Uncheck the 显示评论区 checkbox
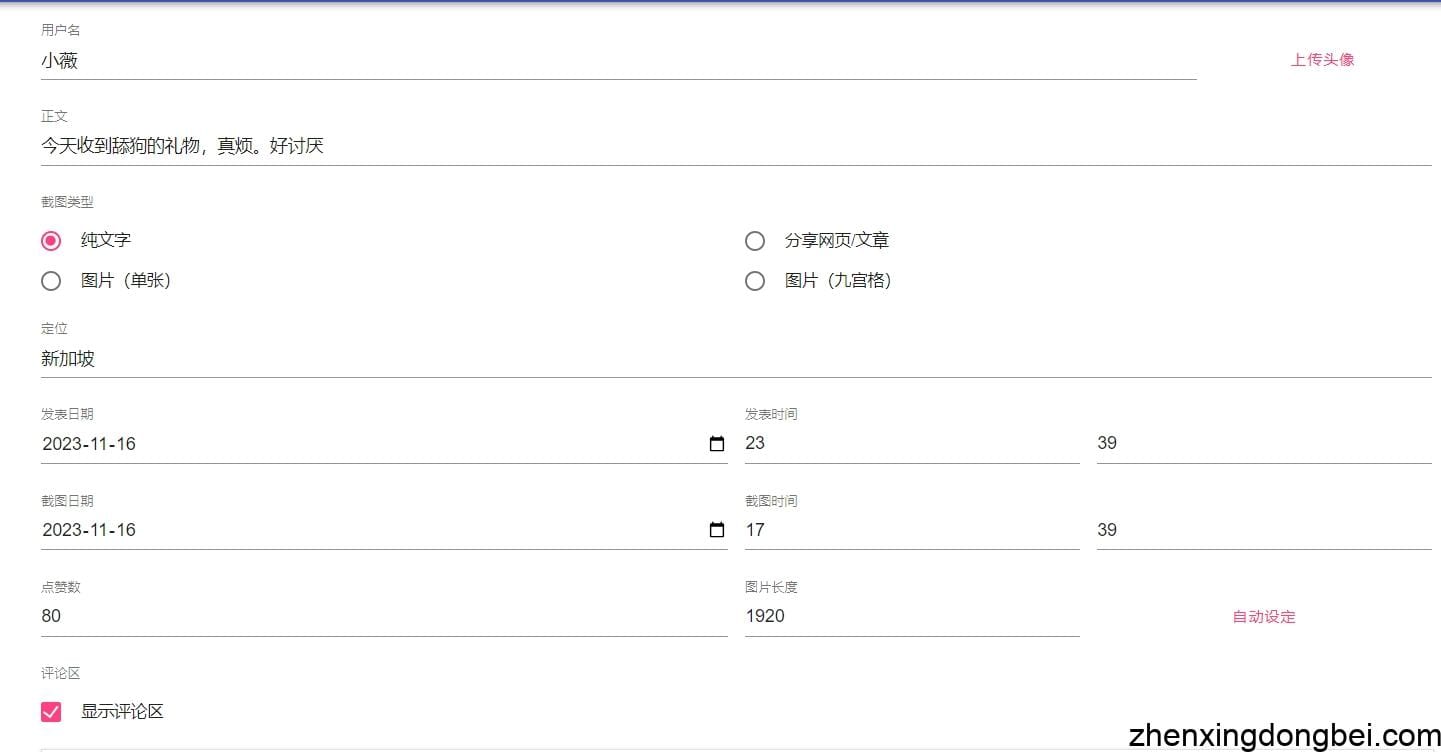Screen dimensions: 1441x752 point(51,711)
